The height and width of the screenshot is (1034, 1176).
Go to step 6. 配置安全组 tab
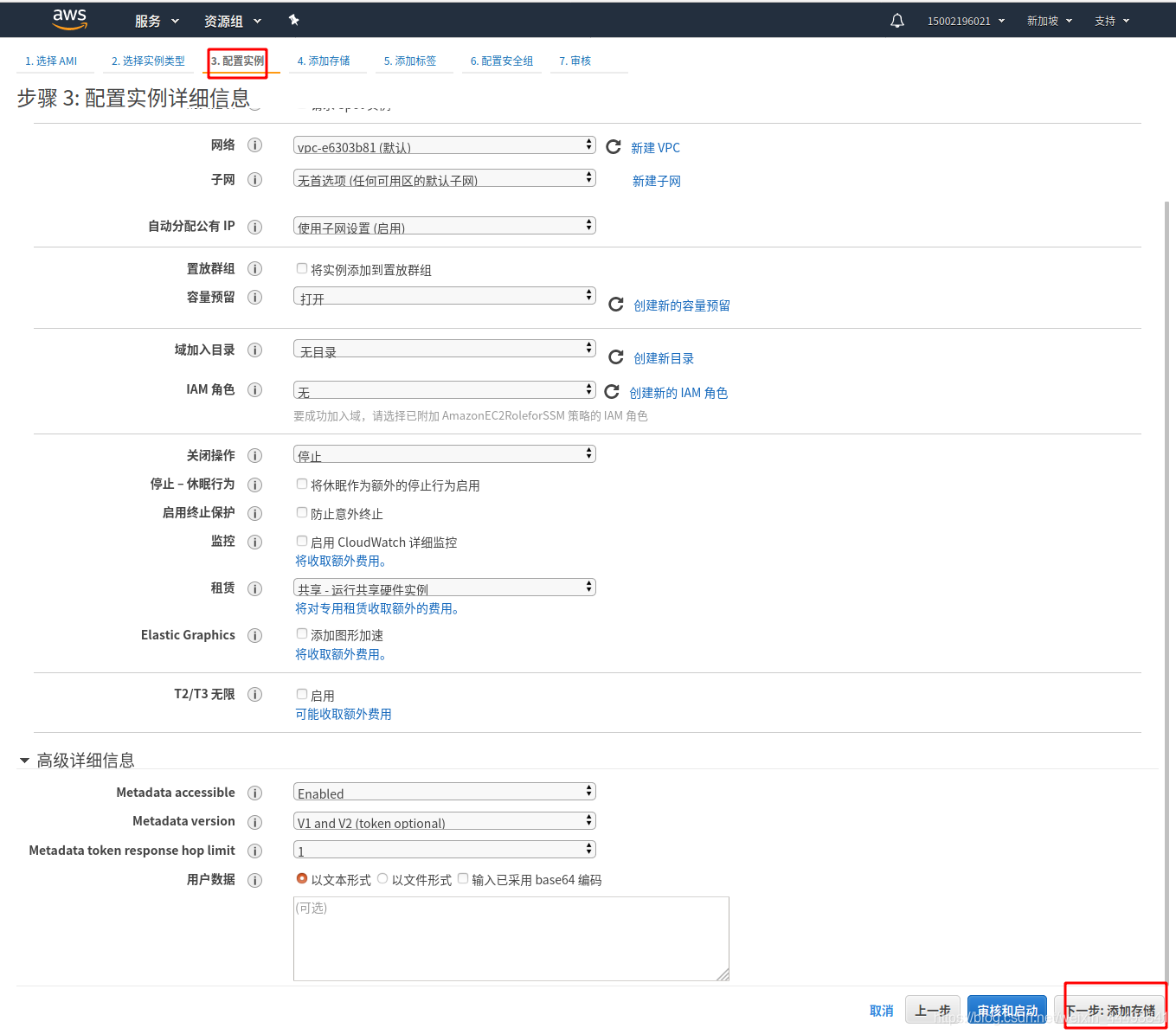502,61
